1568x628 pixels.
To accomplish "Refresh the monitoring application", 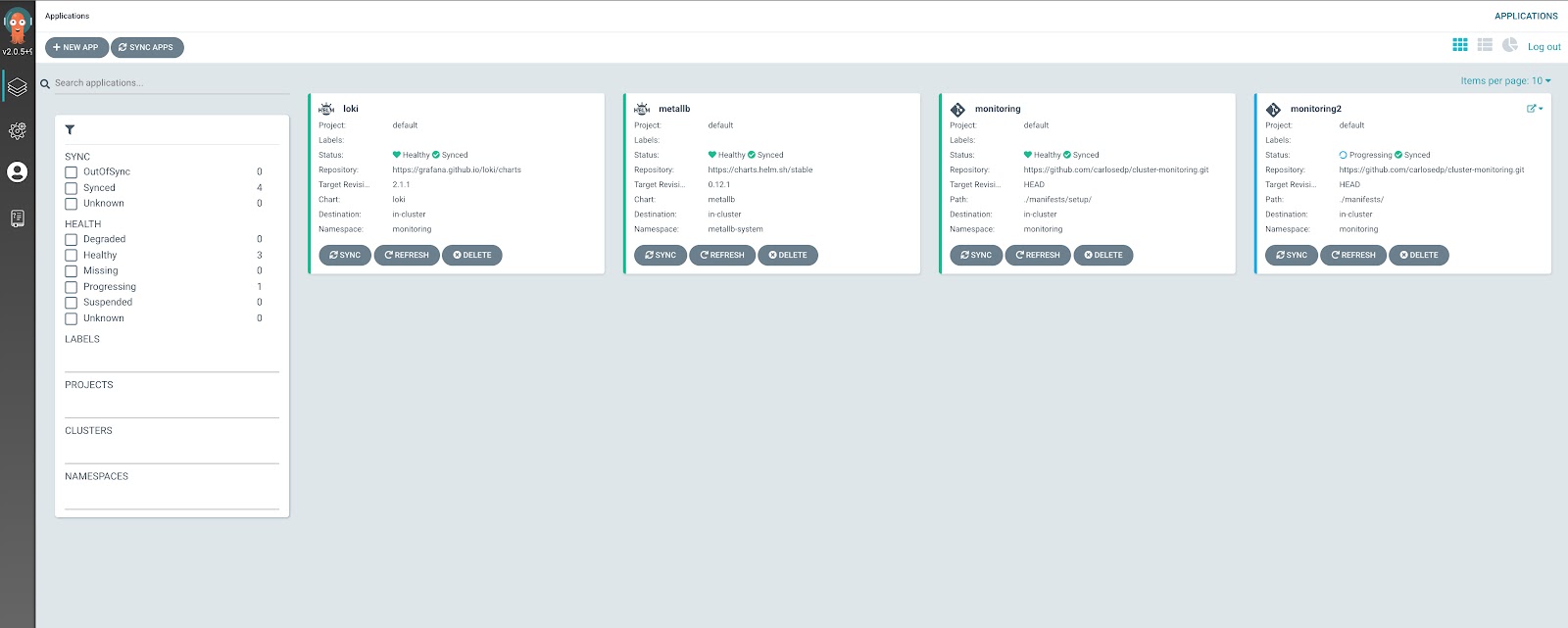I will coord(1038,255).
